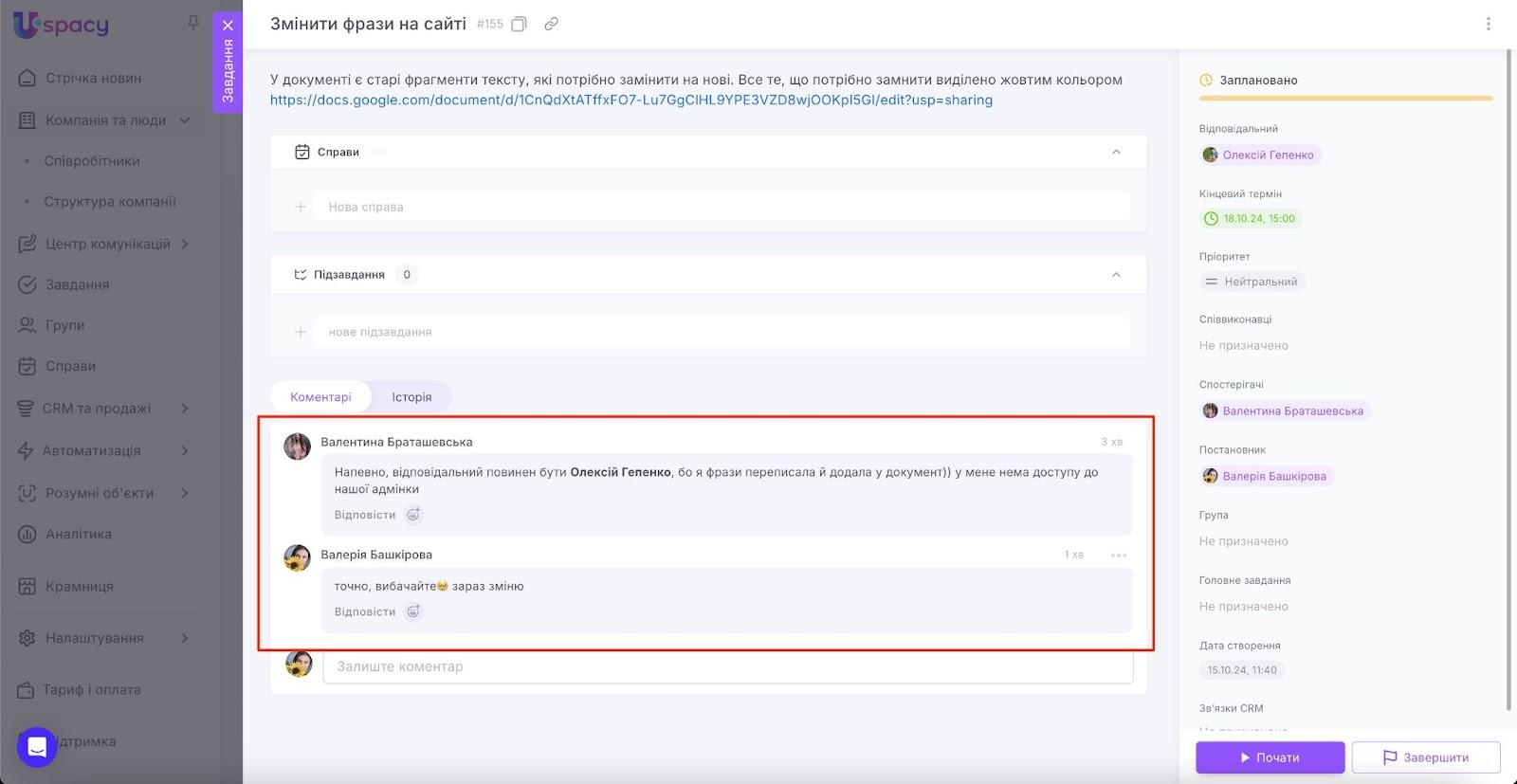Open the Google Docs document link
Image resolution: width=1517 pixels, height=784 pixels.
[631, 100]
